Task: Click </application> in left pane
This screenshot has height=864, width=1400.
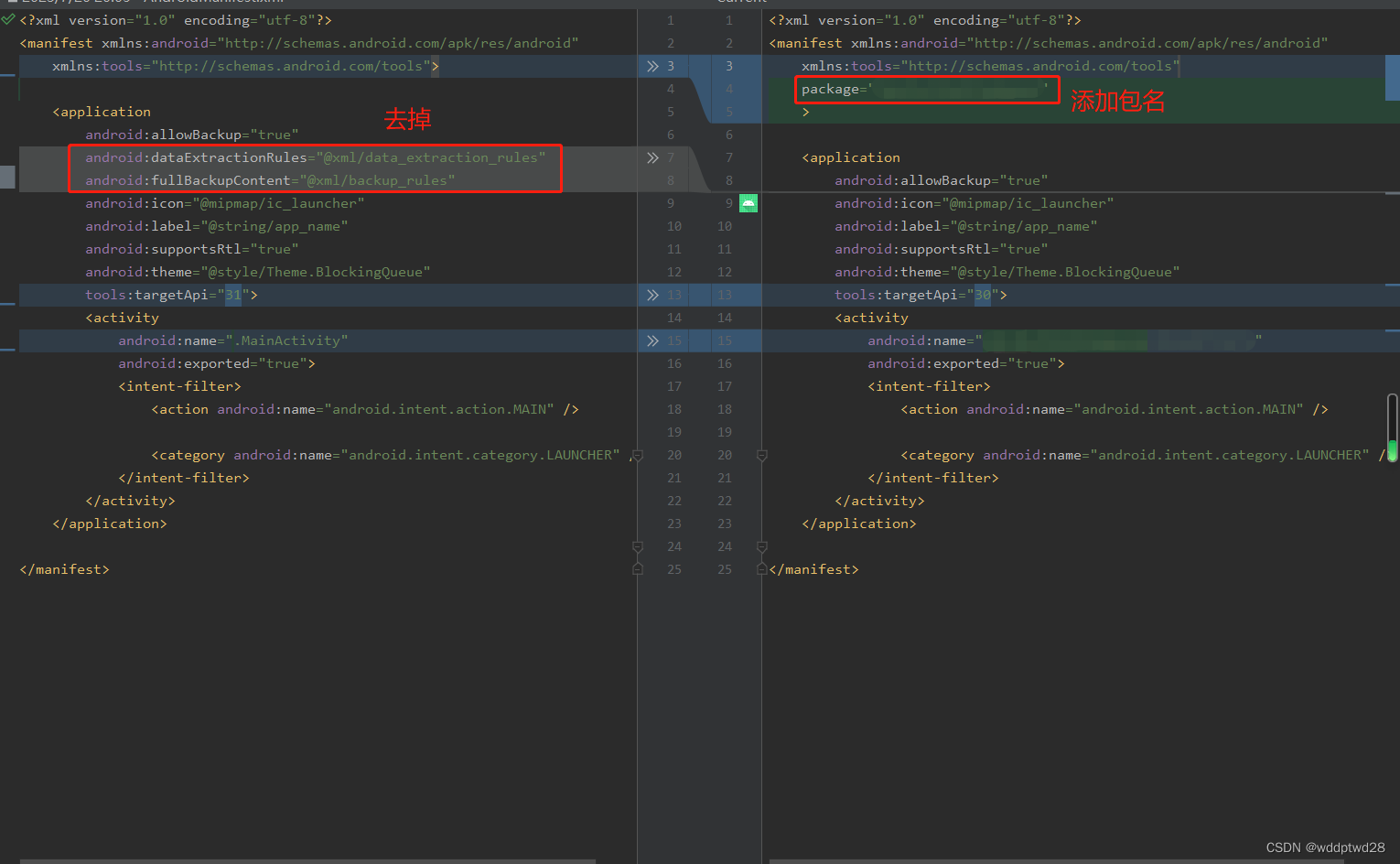Action: click(x=110, y=524)
